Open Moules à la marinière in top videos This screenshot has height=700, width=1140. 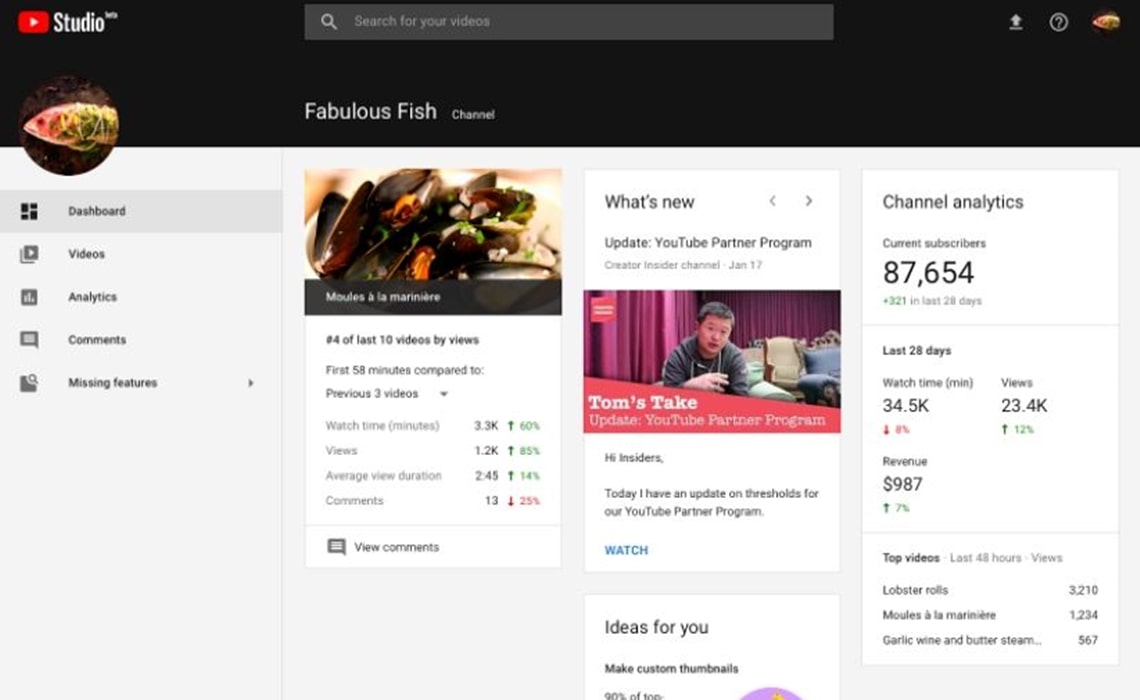[990, 615]
